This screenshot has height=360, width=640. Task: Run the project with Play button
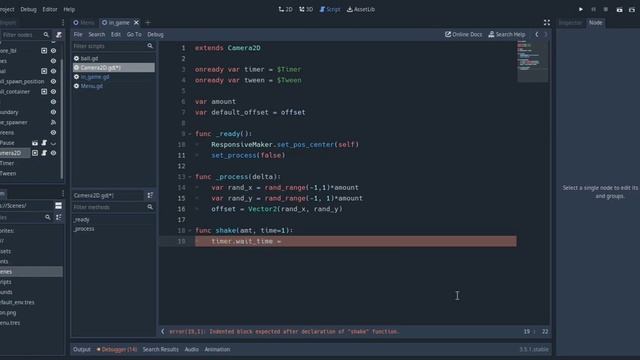pyautogui.click(x=581, y=9)
